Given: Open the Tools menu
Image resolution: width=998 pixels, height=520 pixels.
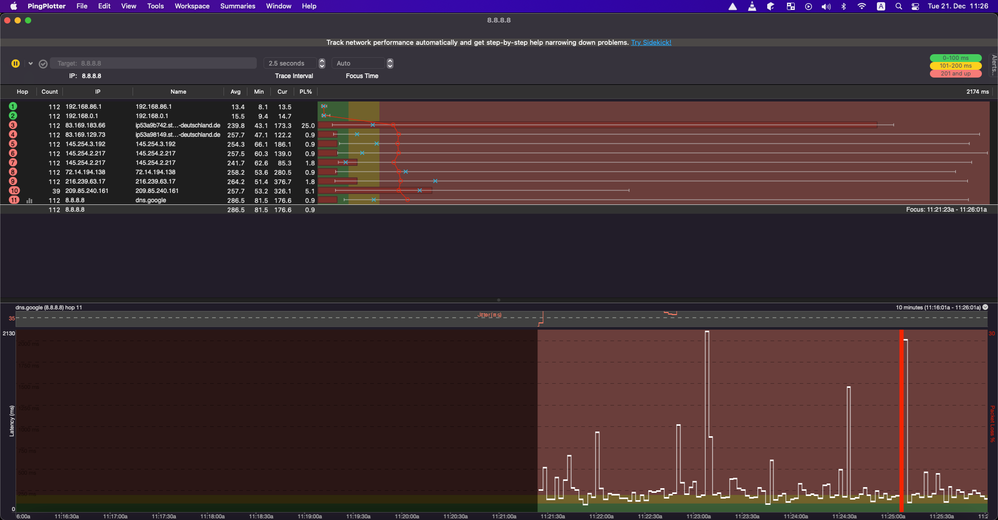Looking at the screenshot, I should pos(155,6).
